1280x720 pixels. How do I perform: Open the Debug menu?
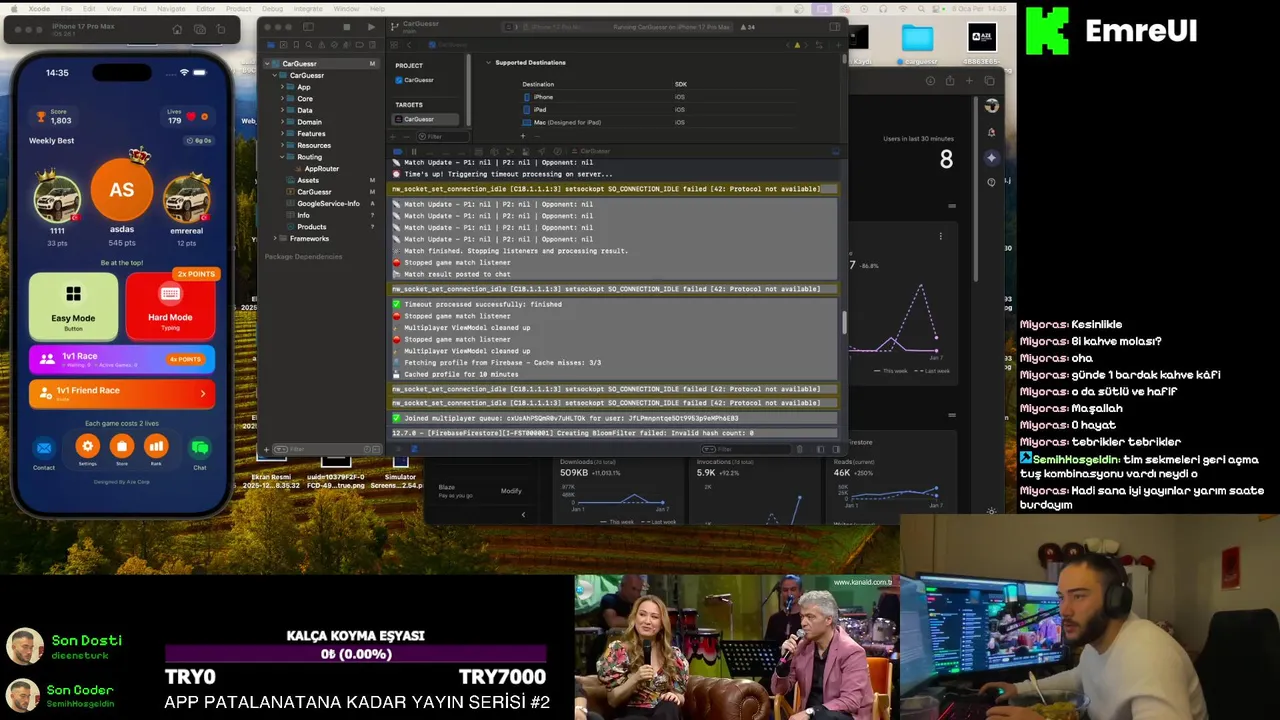pyautogui.click(x=272, y=8)
